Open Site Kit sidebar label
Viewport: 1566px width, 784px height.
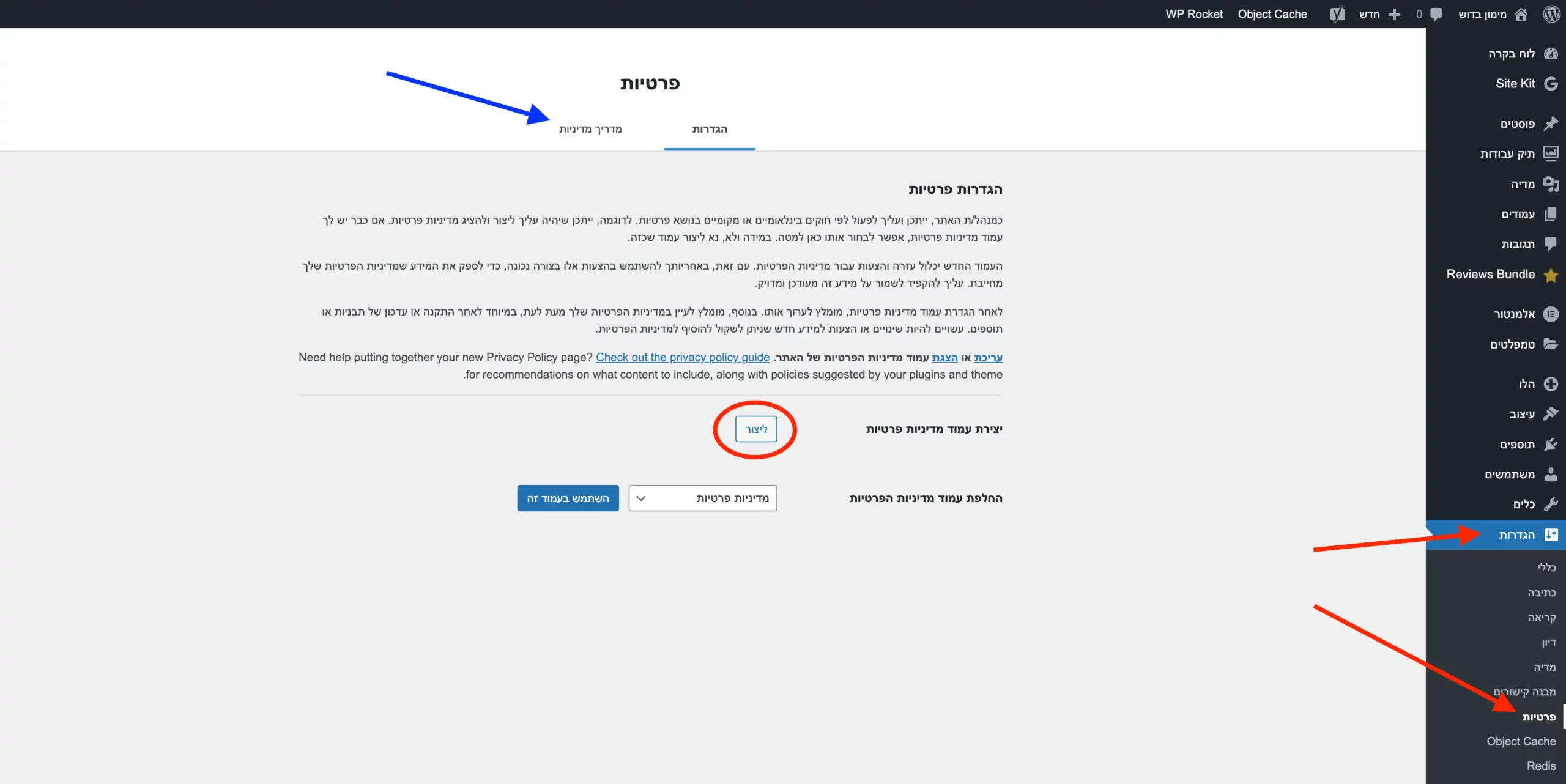[1515, 84]
